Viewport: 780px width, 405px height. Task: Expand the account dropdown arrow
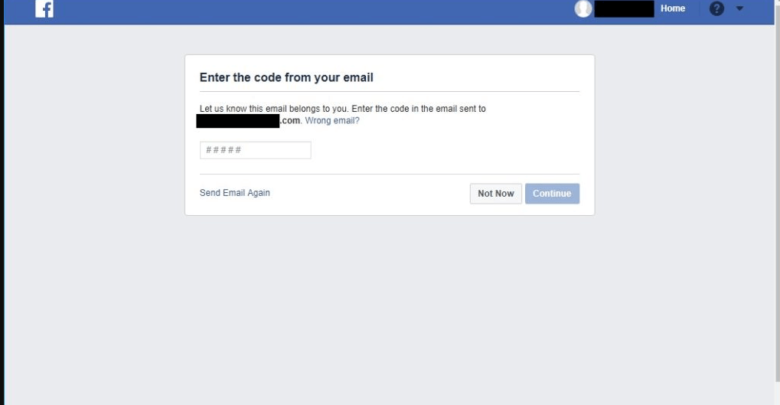[x=740, y=8]
